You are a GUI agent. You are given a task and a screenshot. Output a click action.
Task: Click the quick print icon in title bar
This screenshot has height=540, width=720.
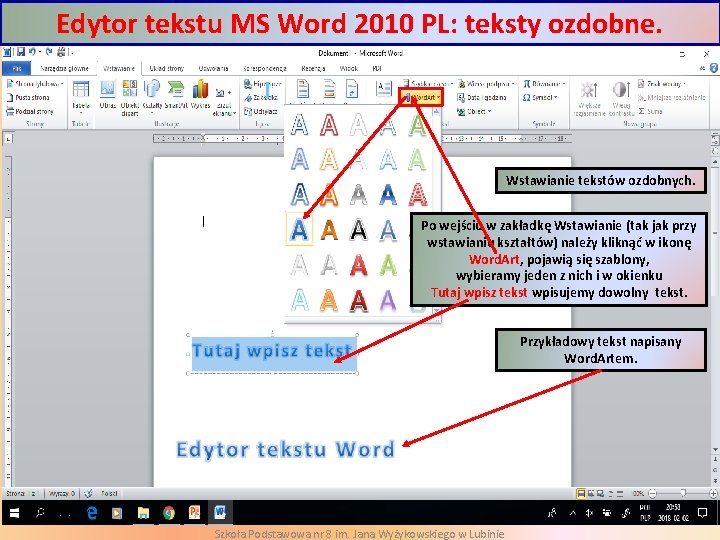61,52
